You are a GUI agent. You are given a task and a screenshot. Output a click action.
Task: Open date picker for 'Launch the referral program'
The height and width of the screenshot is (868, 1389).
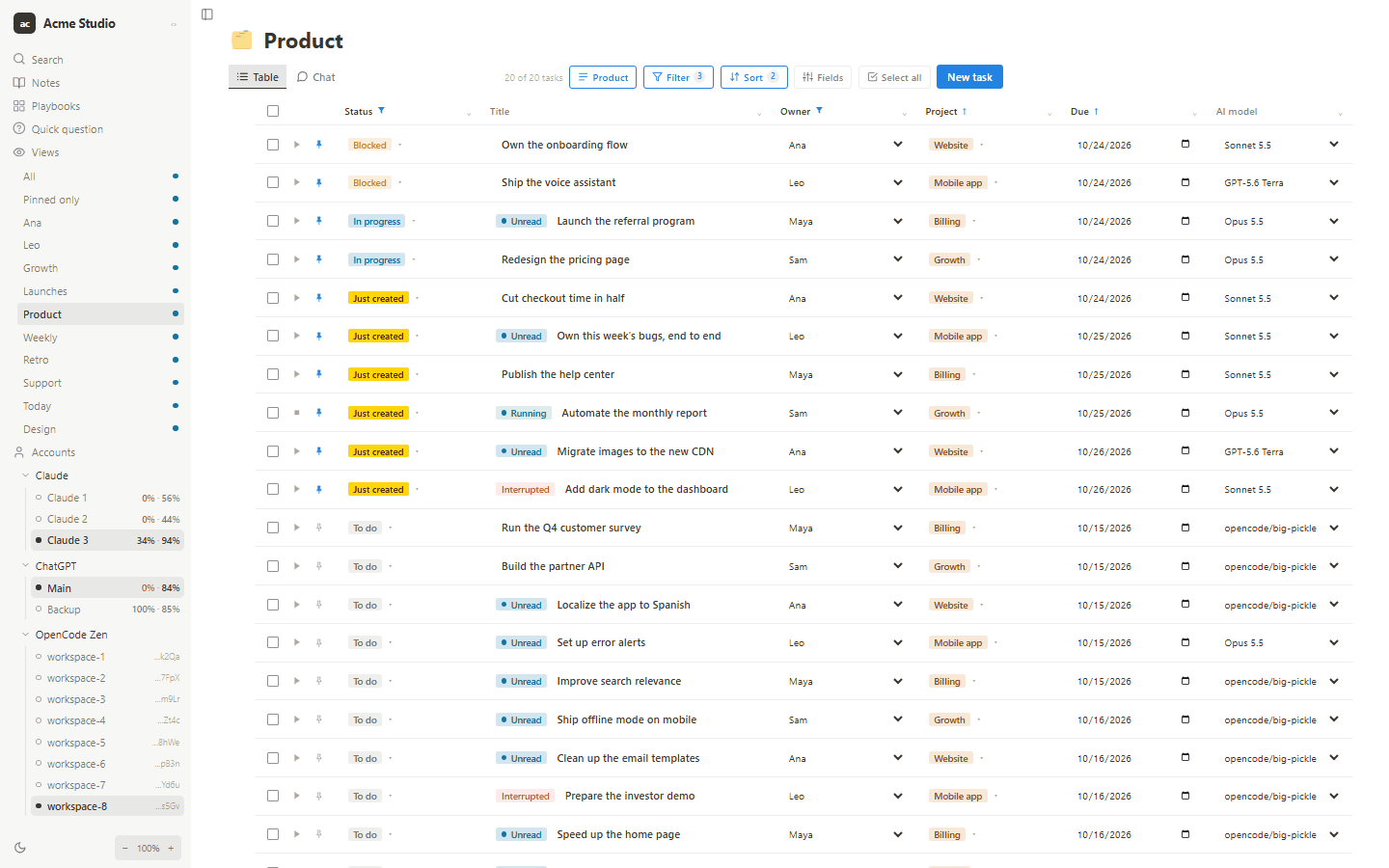click(x=1185, y=221)
